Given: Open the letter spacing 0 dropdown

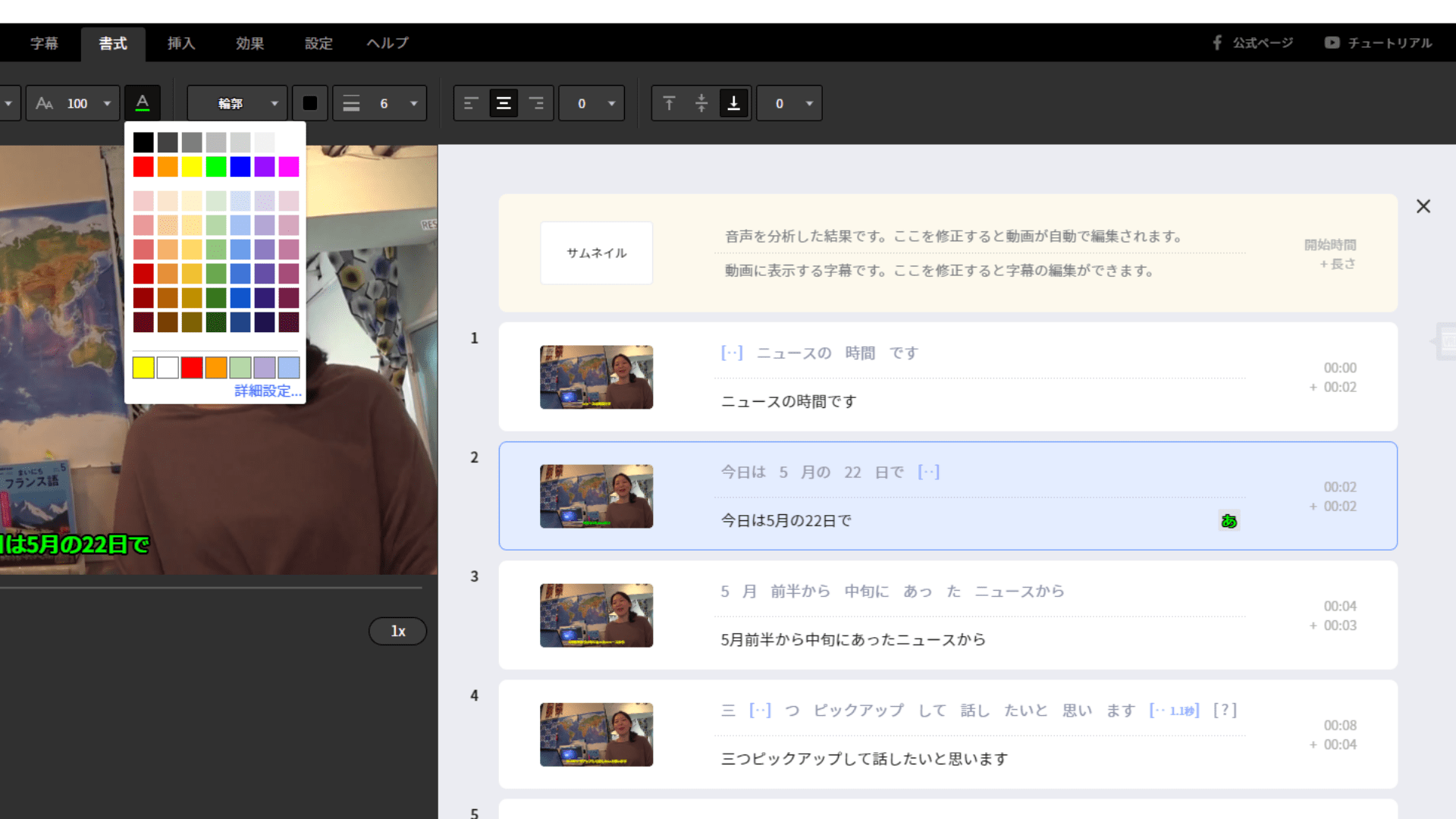Looking at the screenshot, I should point(591,102).
